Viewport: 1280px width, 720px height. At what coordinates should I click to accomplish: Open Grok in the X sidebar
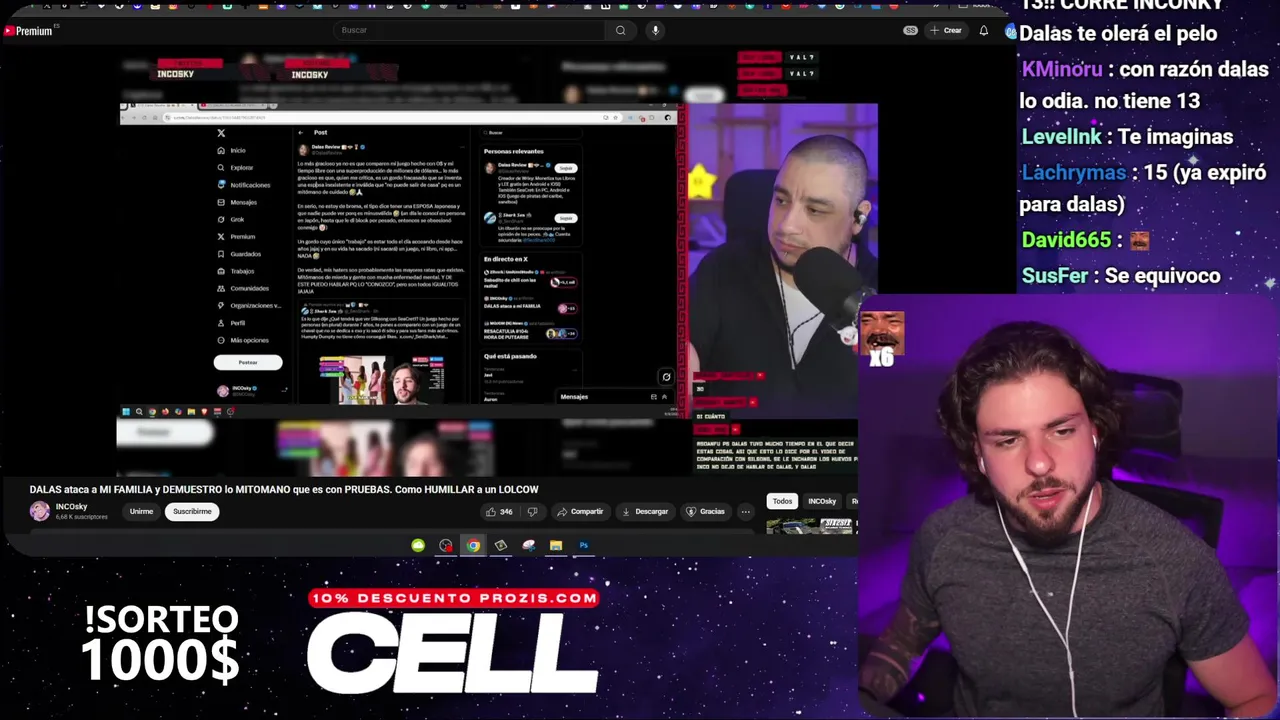tap(231, 219)
